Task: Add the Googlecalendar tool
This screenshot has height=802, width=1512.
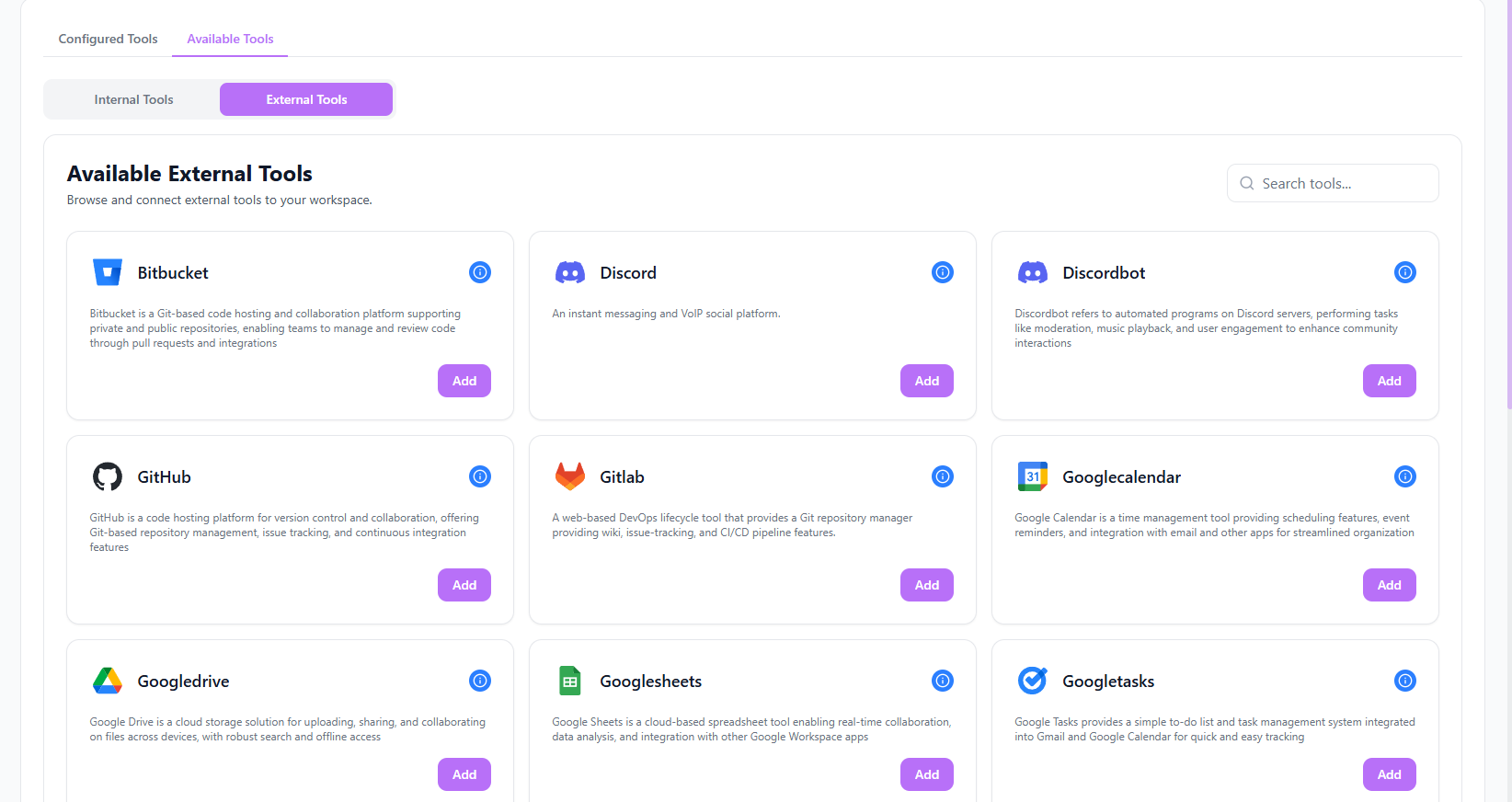Action: pyautogui.click(x=1390, y=585)
